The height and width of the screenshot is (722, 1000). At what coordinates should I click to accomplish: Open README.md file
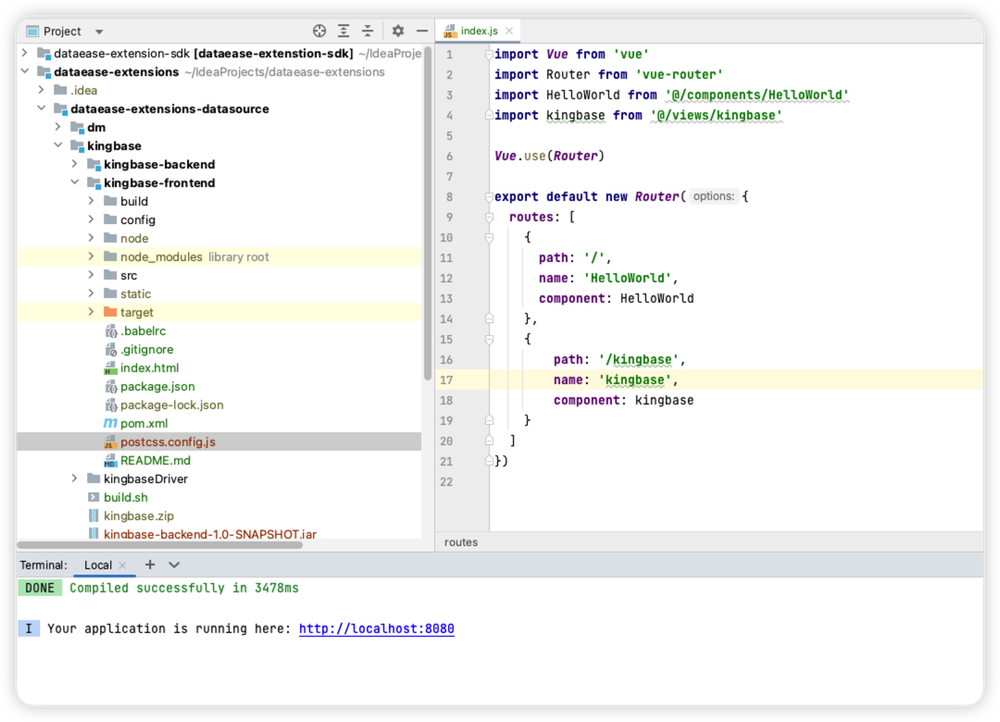tap(155, 460)
